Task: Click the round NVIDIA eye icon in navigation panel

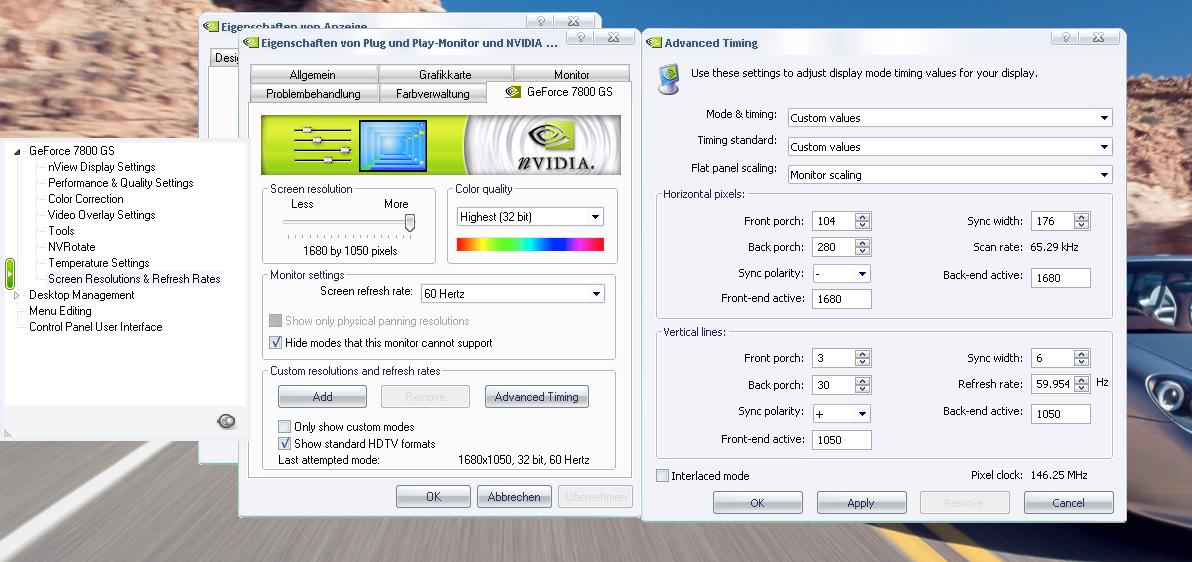Action: 226,422
